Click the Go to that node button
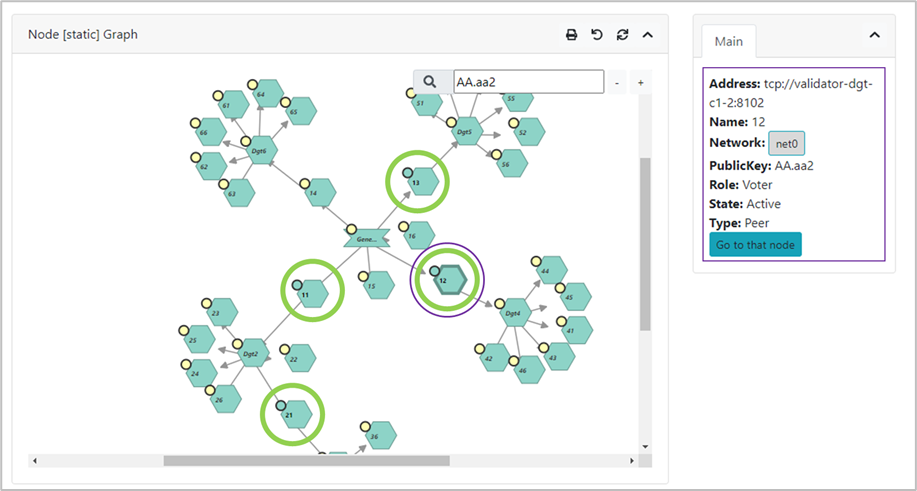 [755, 245]
